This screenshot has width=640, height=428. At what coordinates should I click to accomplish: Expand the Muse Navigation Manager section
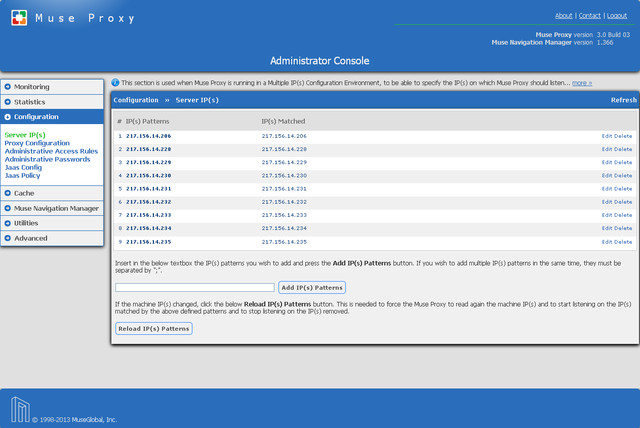pos(52,208)
